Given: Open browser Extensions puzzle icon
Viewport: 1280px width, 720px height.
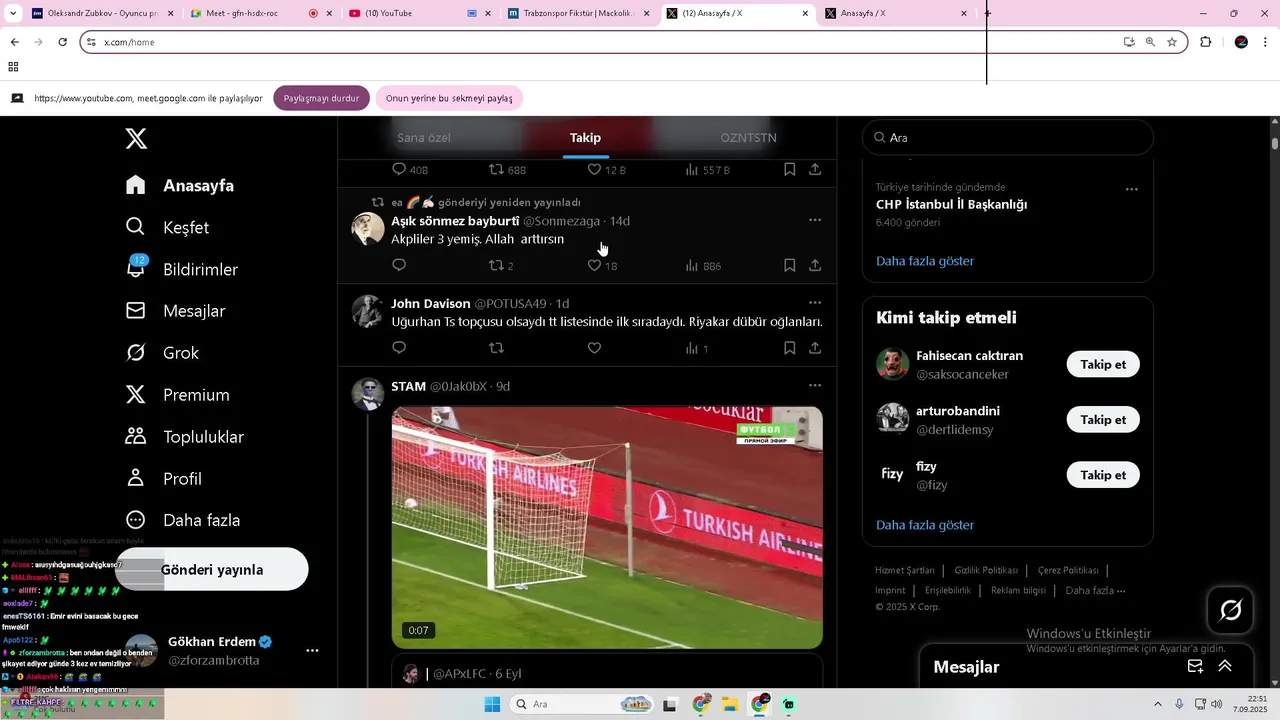Looking at the screenshot, I should [x=1205, y=42].
